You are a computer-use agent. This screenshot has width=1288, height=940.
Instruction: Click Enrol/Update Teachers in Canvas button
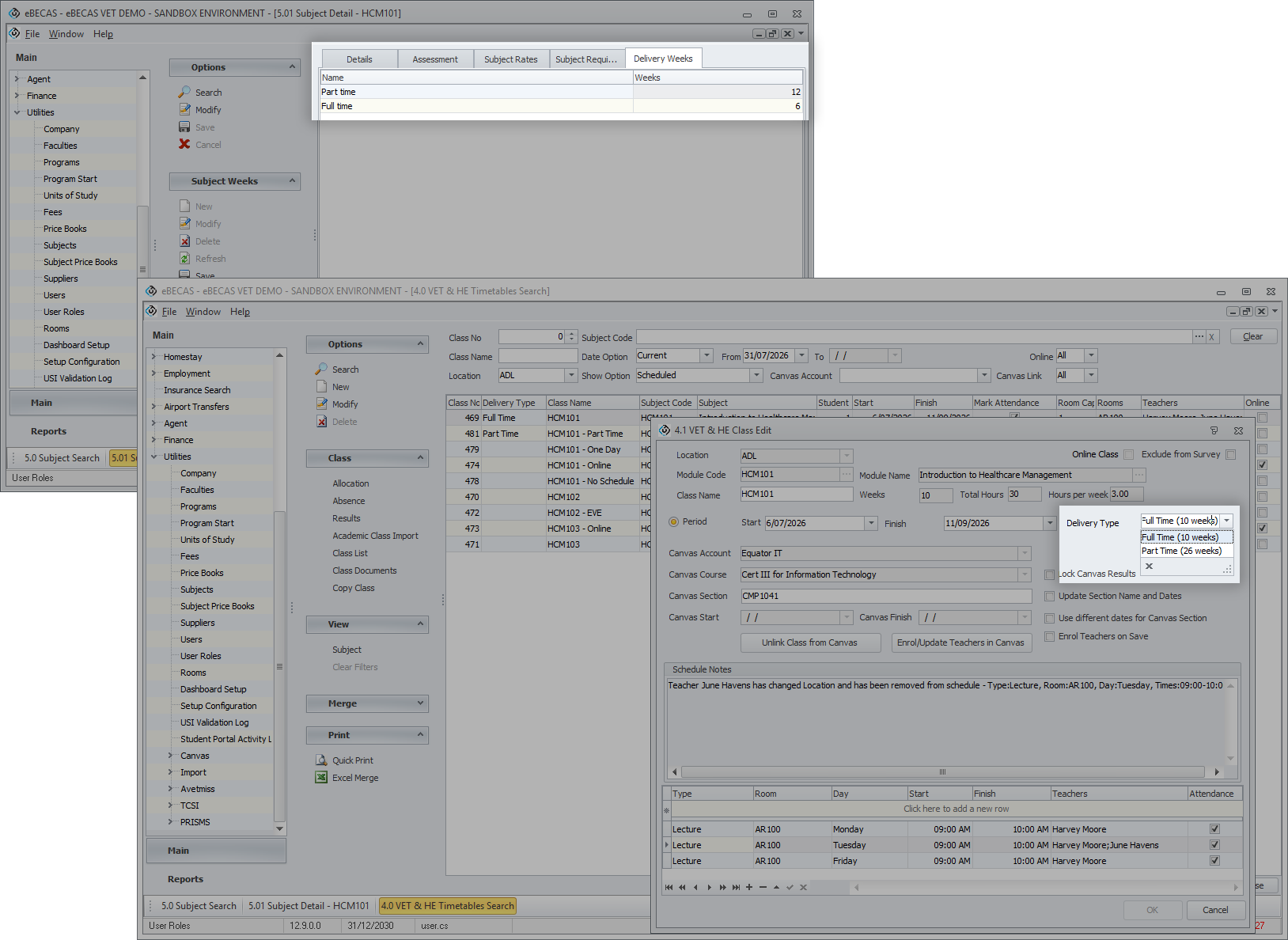point(960,642)
